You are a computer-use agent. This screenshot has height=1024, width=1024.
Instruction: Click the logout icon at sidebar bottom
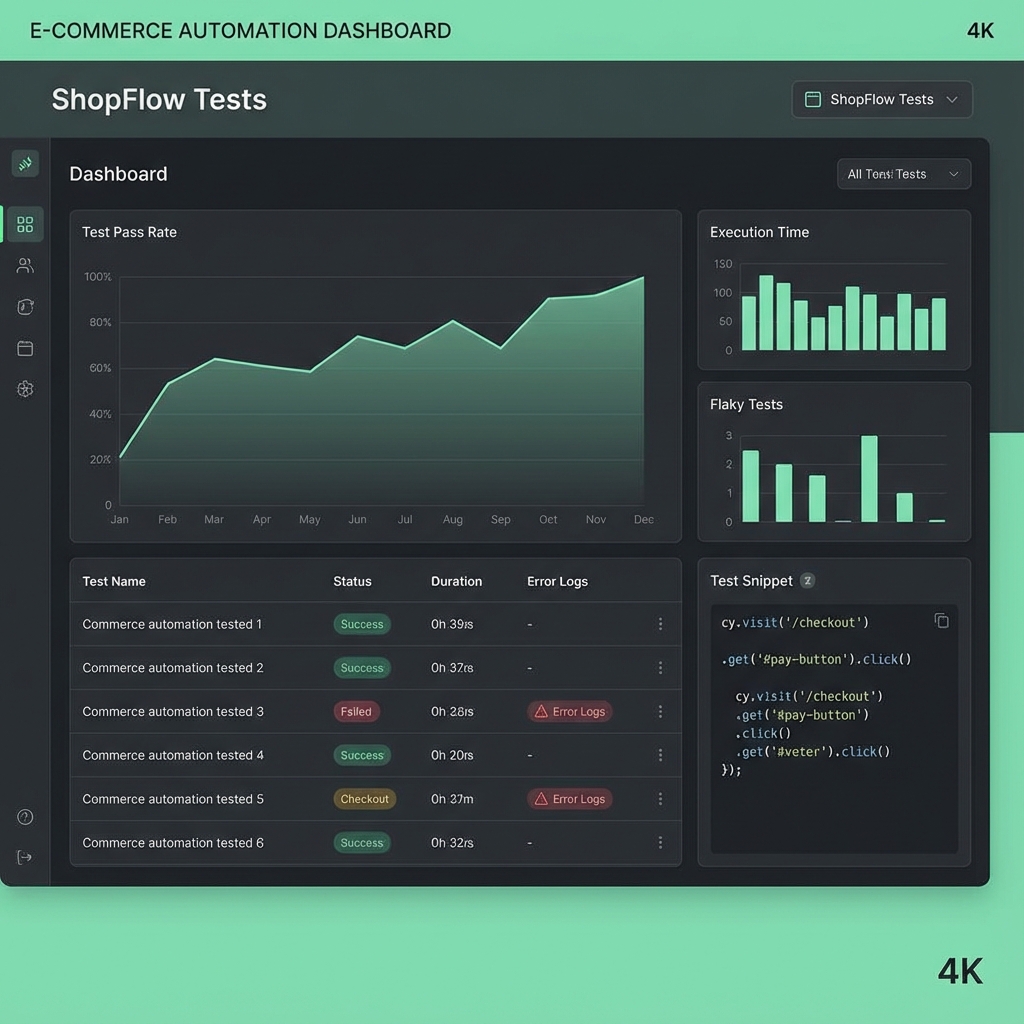[x=24, y=857]
